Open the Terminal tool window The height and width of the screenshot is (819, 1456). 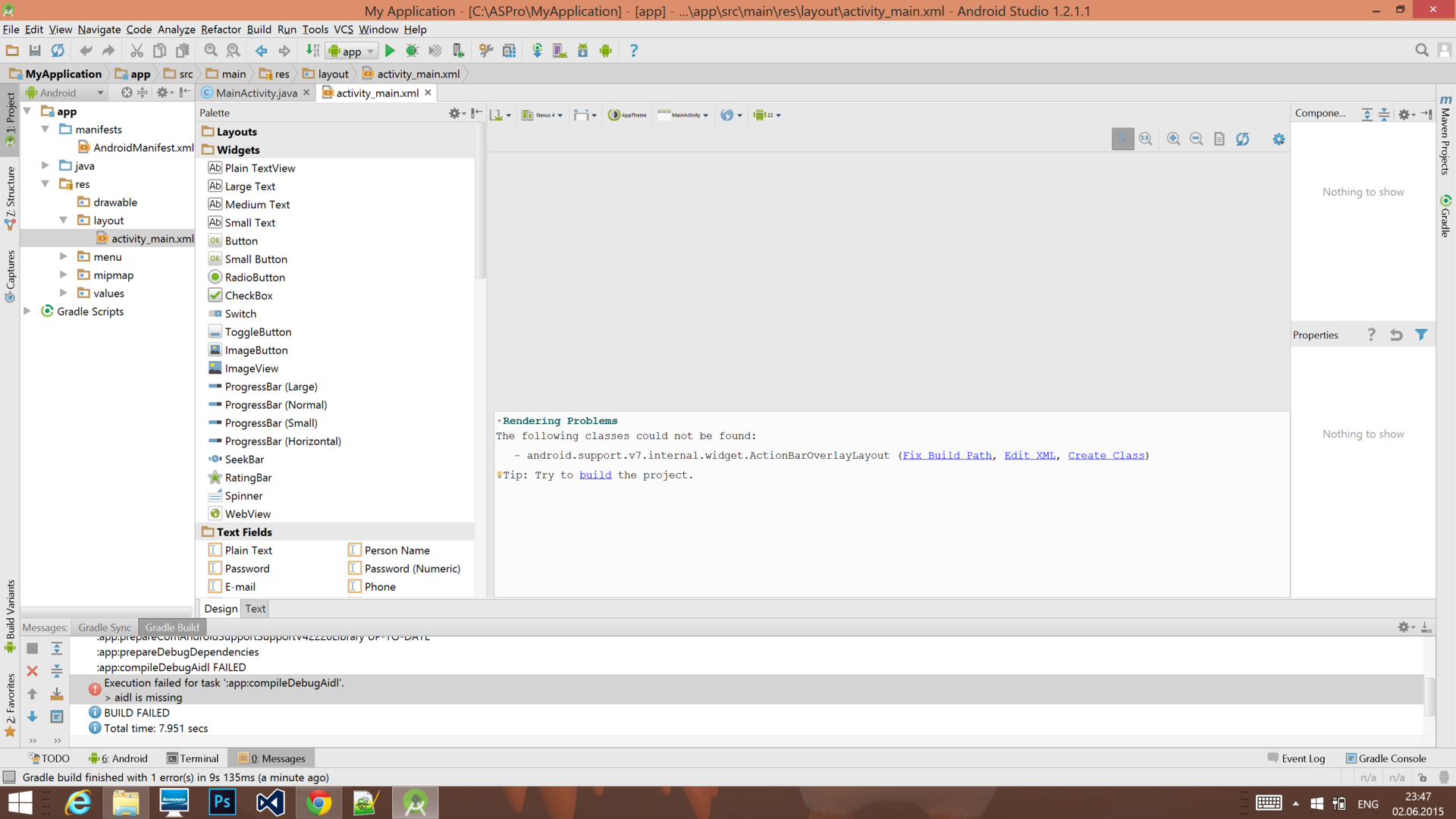(193, 758)
